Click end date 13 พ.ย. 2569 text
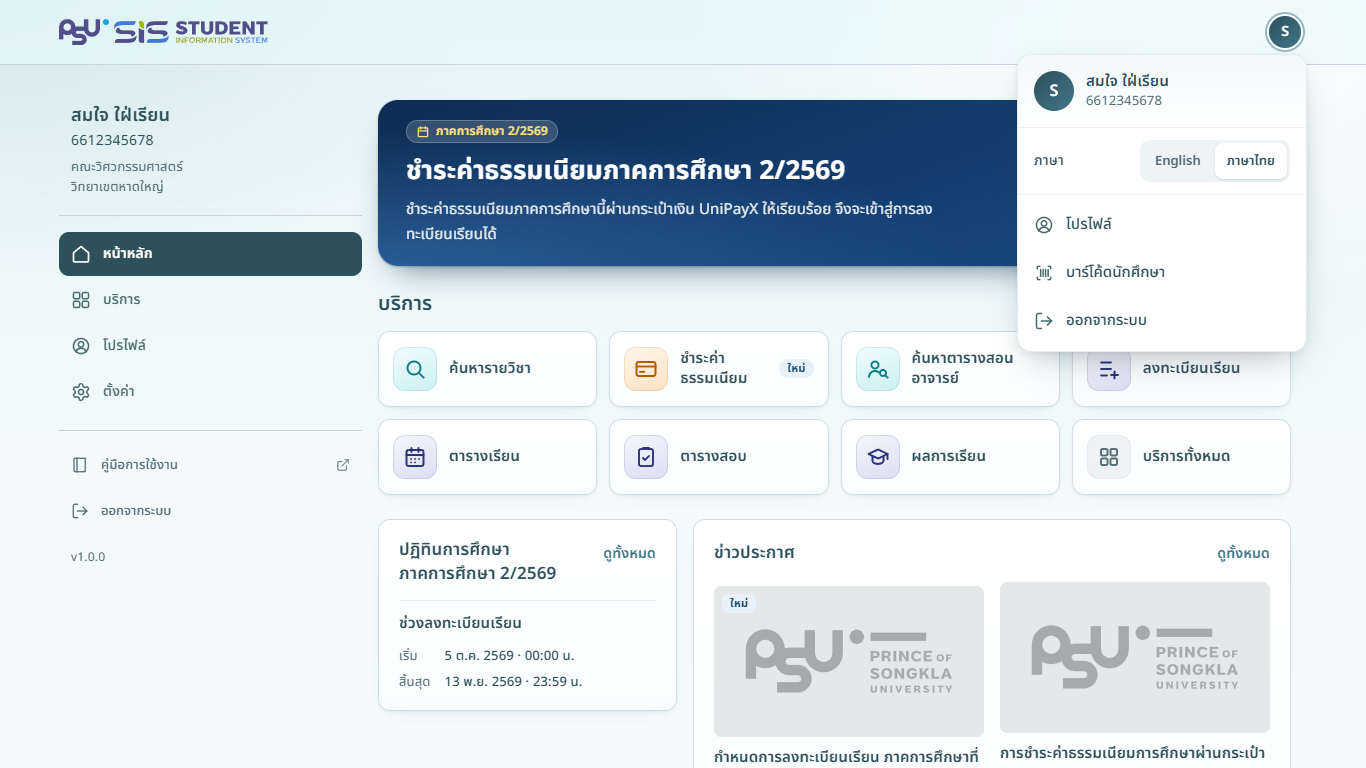The height and width of the screenshot is (768, 1366). click(513, 682)
